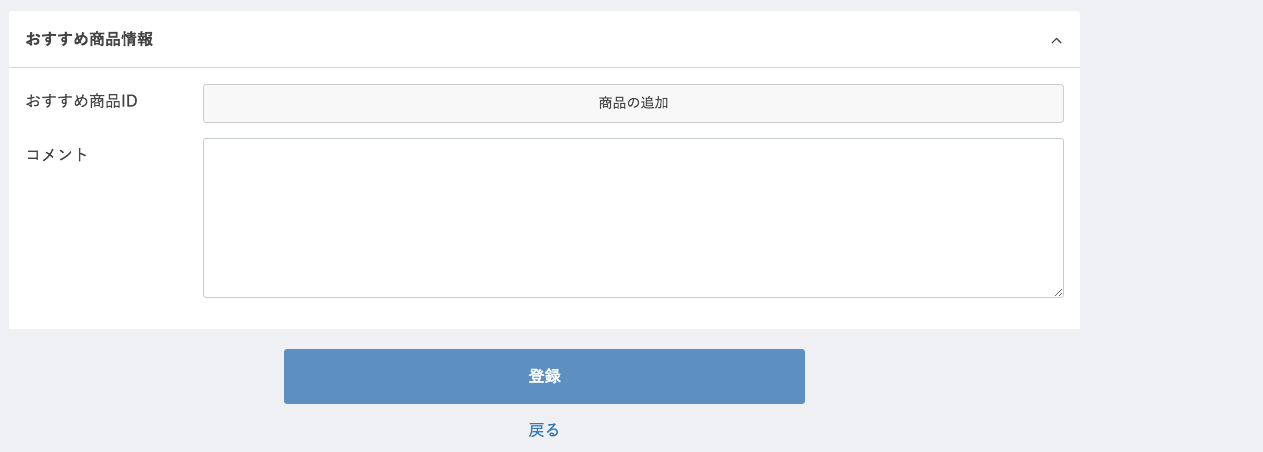This screenshot has width=1263, height=452.
Task: Toggle the section with the up-arrow icon
Action: pyautogui.click(x=1056, y=41)
